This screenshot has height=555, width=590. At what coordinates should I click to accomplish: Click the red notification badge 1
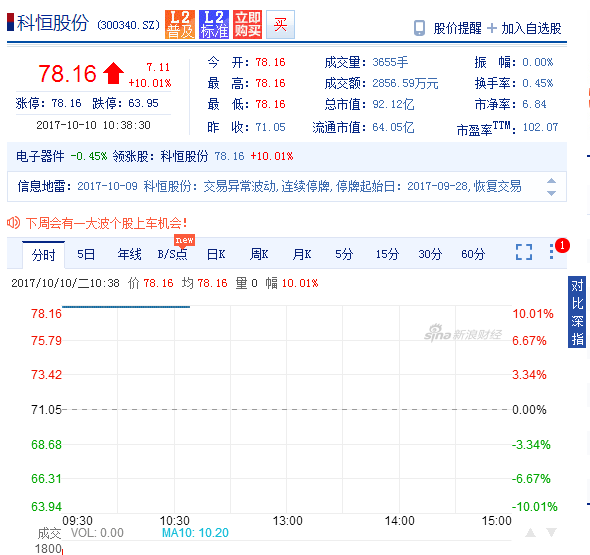point(562,246)
